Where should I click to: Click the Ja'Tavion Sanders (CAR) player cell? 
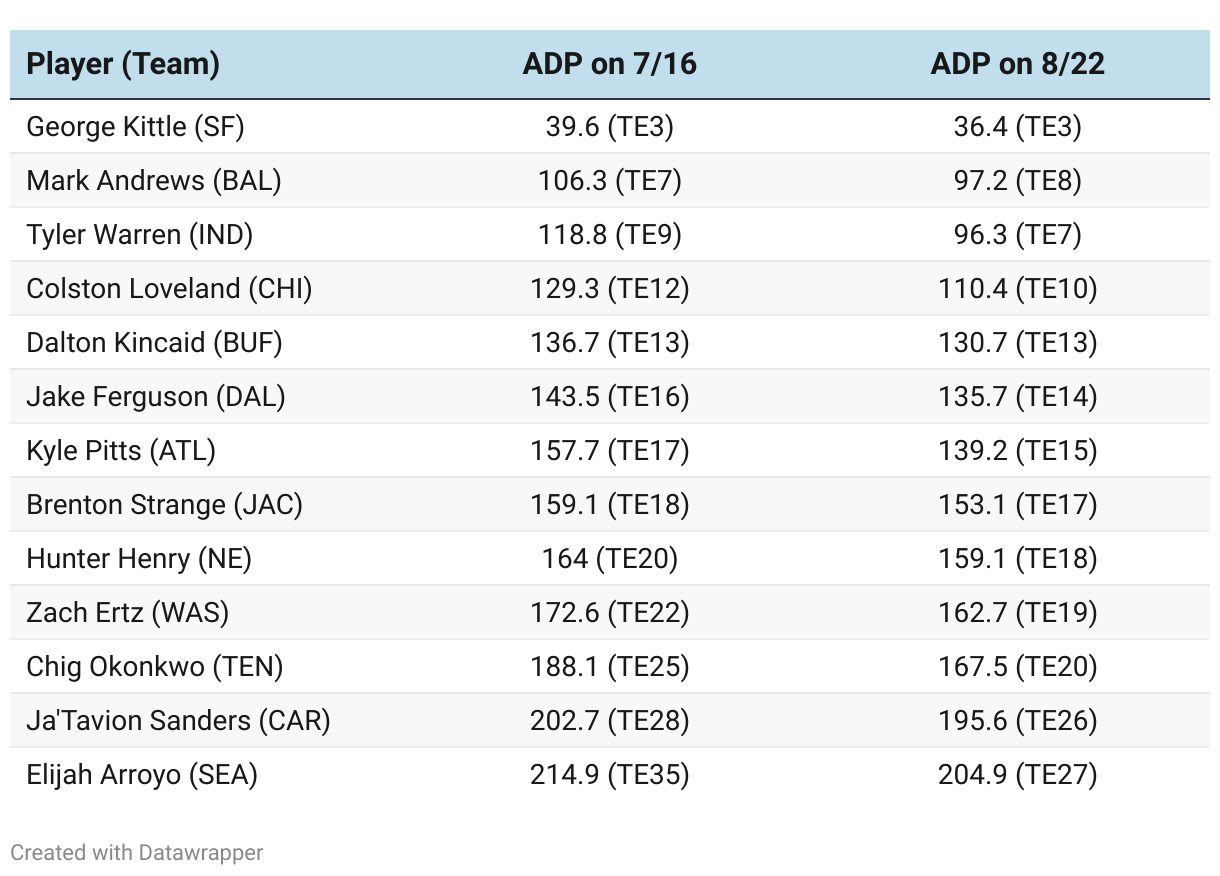pos(178,721)
